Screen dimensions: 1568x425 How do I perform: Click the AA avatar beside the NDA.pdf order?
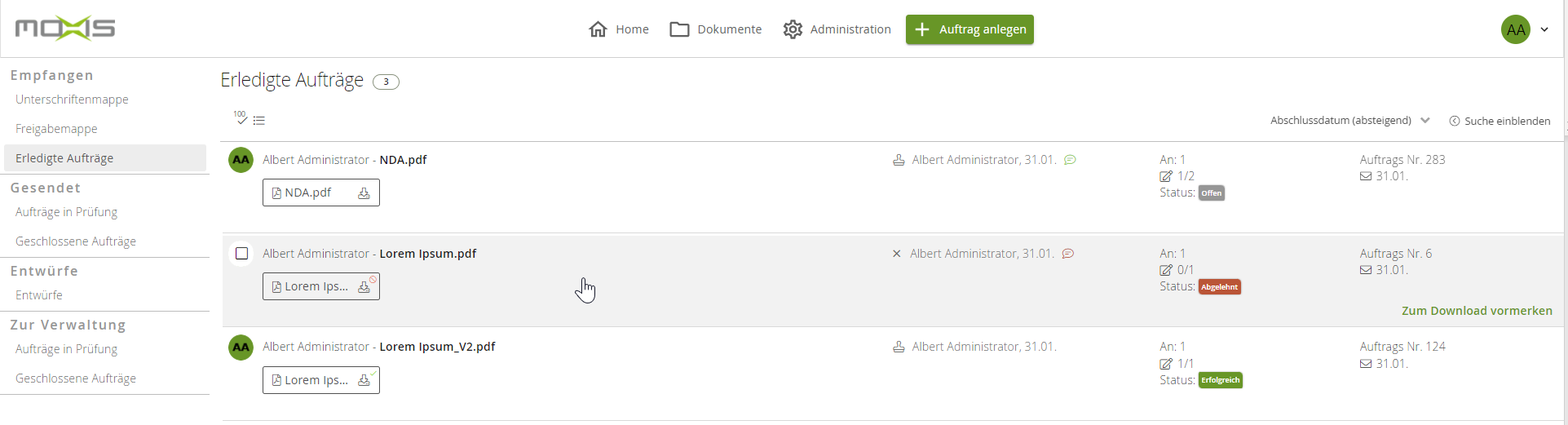(x=241, y=160)
